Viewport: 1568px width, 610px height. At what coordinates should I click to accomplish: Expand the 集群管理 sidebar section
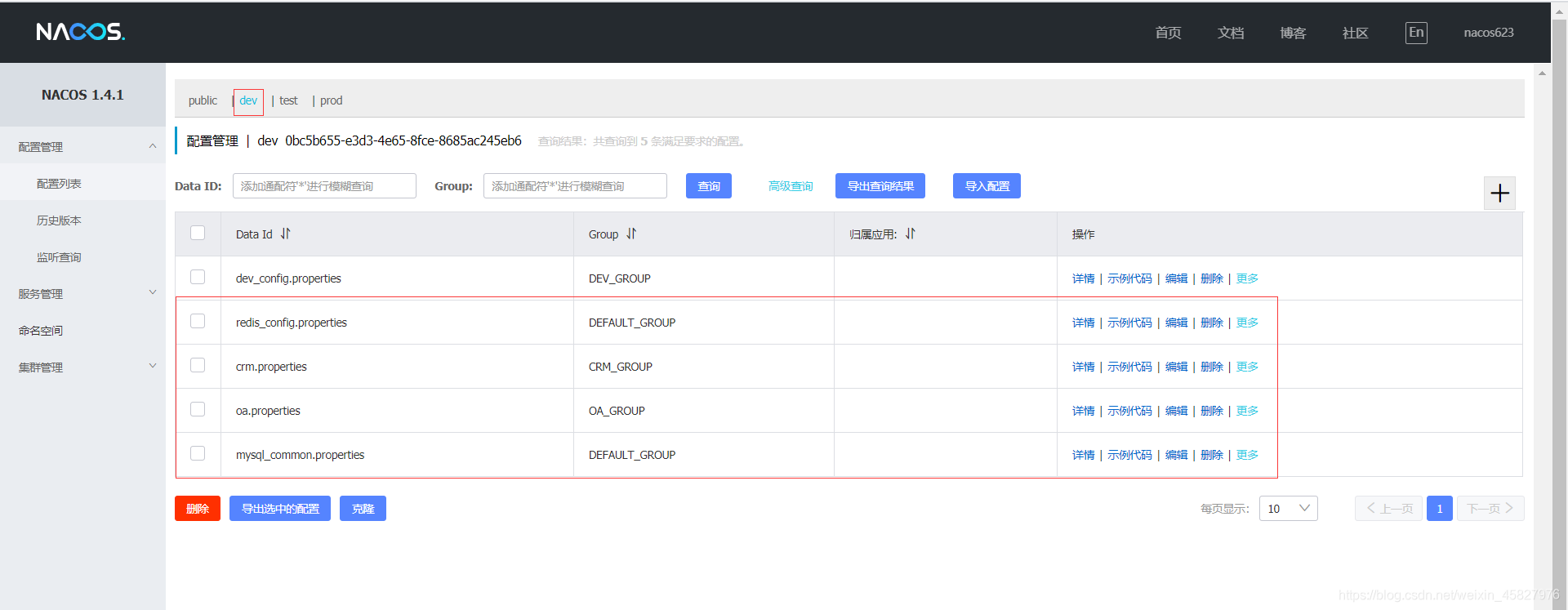[82, 367]
